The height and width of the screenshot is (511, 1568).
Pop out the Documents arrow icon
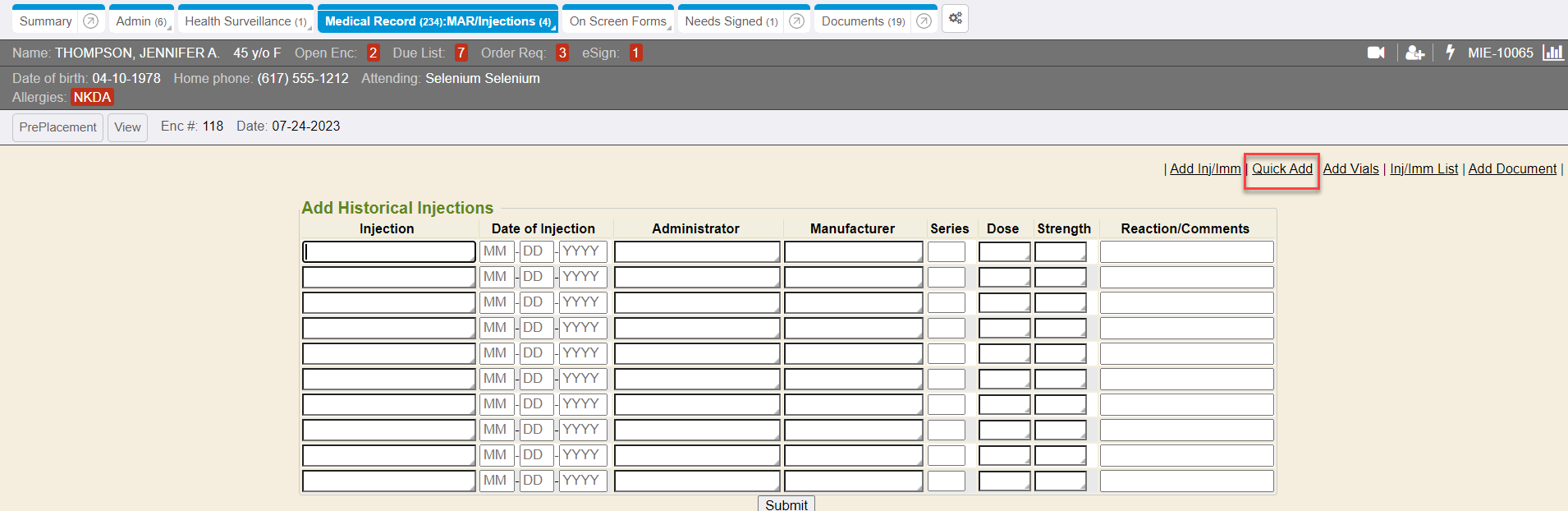[x=924, y=21]
